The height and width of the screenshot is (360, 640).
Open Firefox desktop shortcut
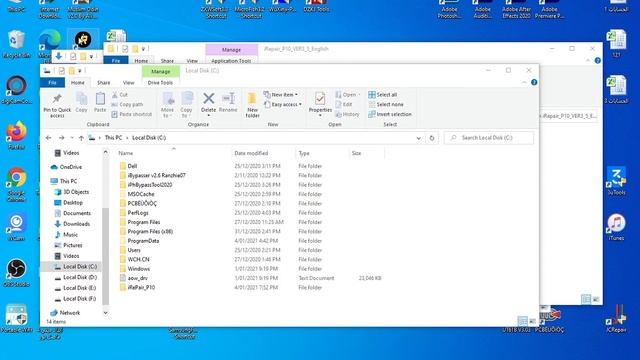coord(16,135)
